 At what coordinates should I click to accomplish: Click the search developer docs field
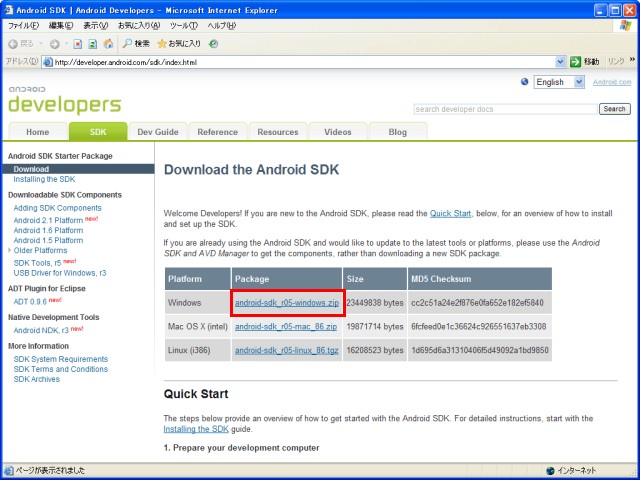[x=505, y=109]
